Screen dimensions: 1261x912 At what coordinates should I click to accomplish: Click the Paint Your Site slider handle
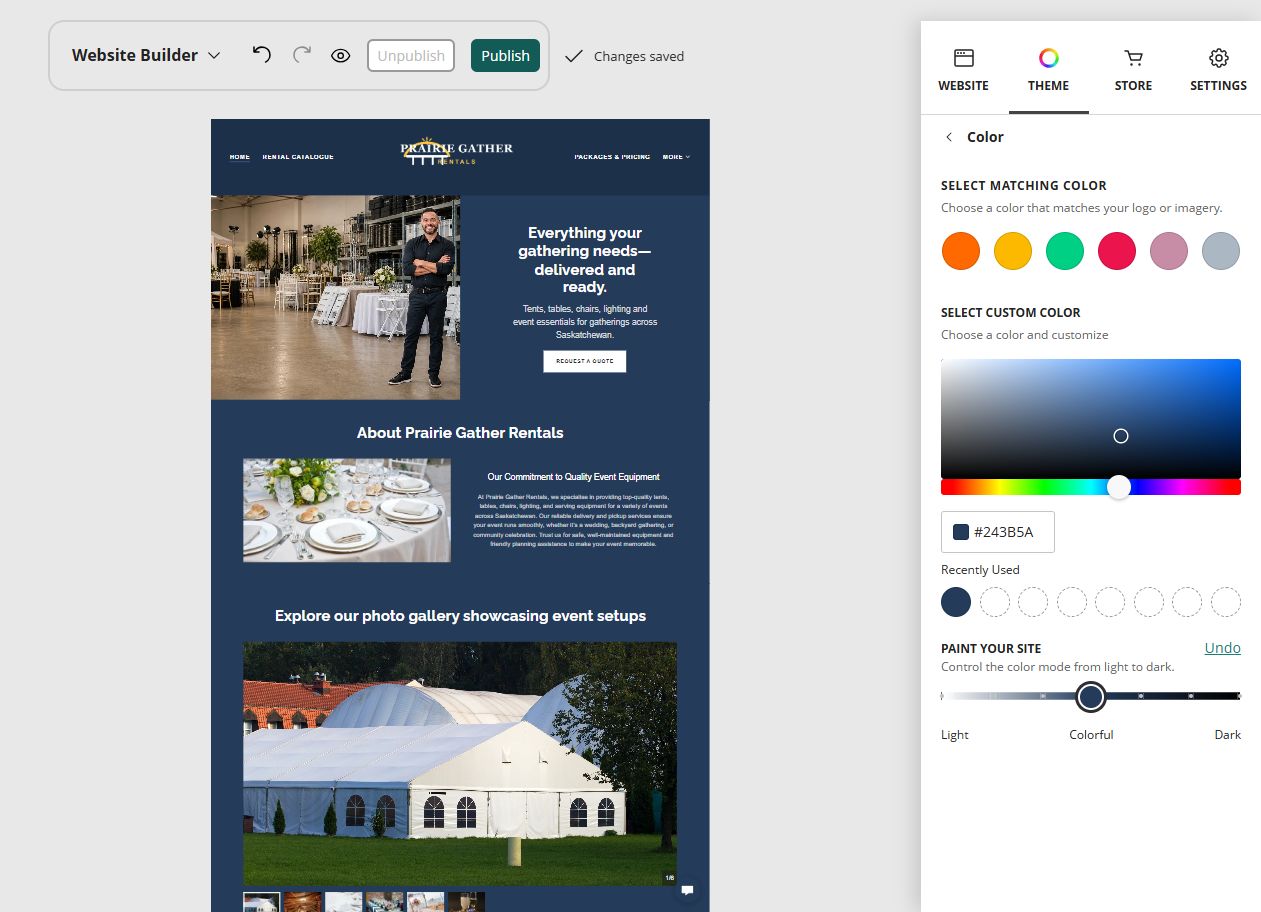pos(1091,696)
